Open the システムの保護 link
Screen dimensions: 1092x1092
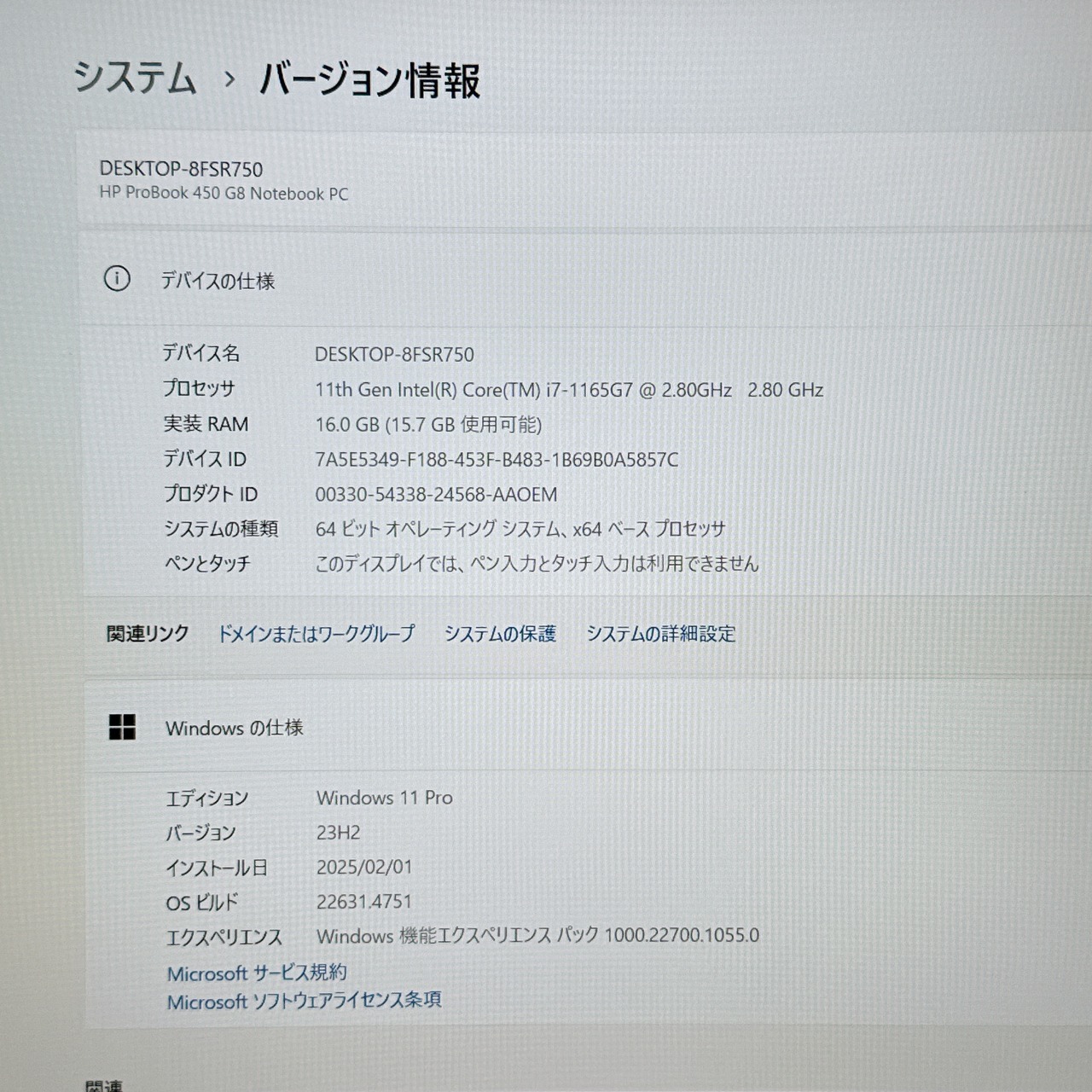coord(501,634)
